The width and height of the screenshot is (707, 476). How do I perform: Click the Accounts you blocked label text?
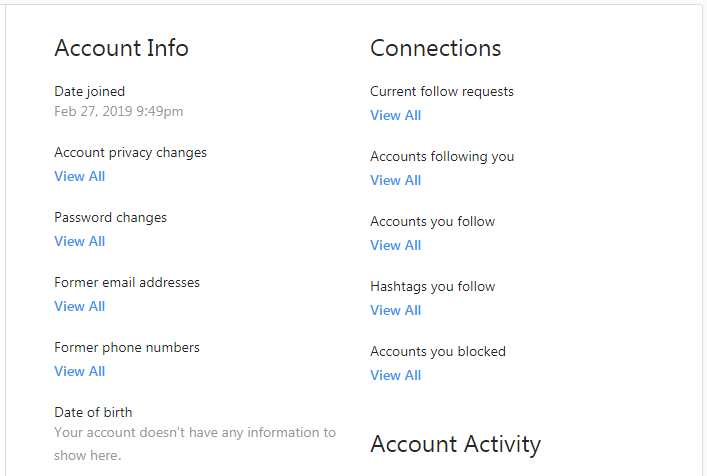[438, 352]
